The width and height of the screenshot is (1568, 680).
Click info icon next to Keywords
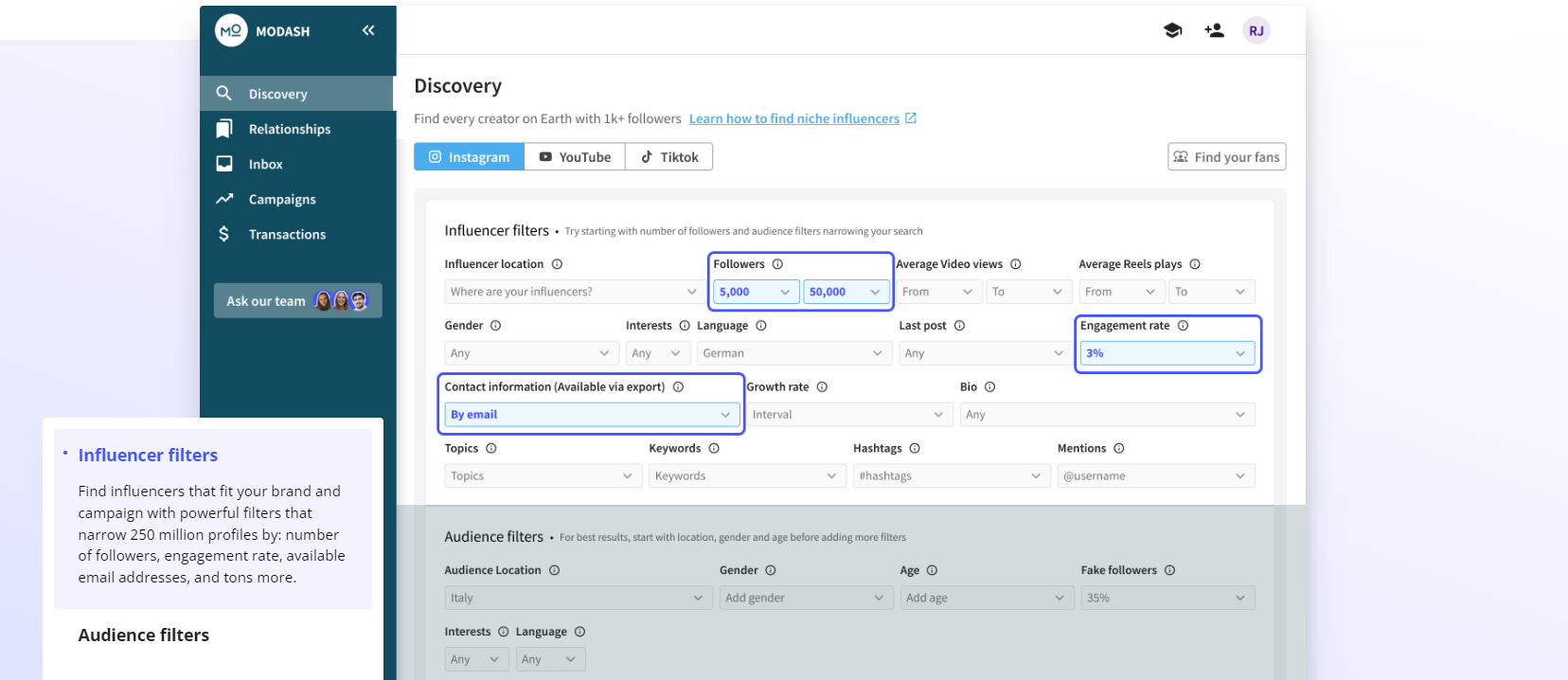coord(714,449)
